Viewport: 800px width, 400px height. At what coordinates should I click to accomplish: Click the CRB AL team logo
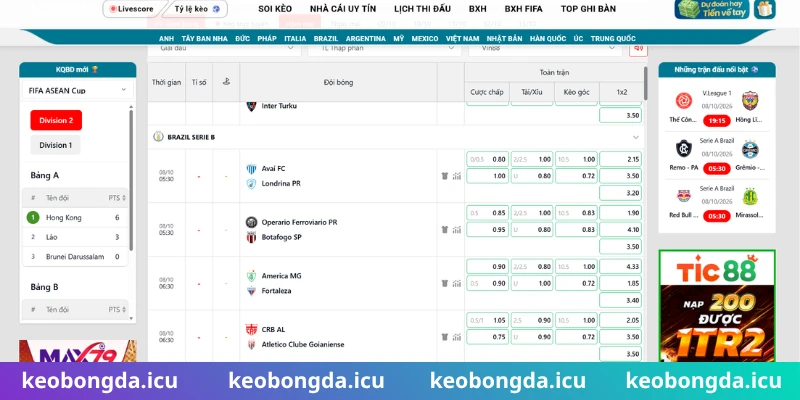click(251, 330)
